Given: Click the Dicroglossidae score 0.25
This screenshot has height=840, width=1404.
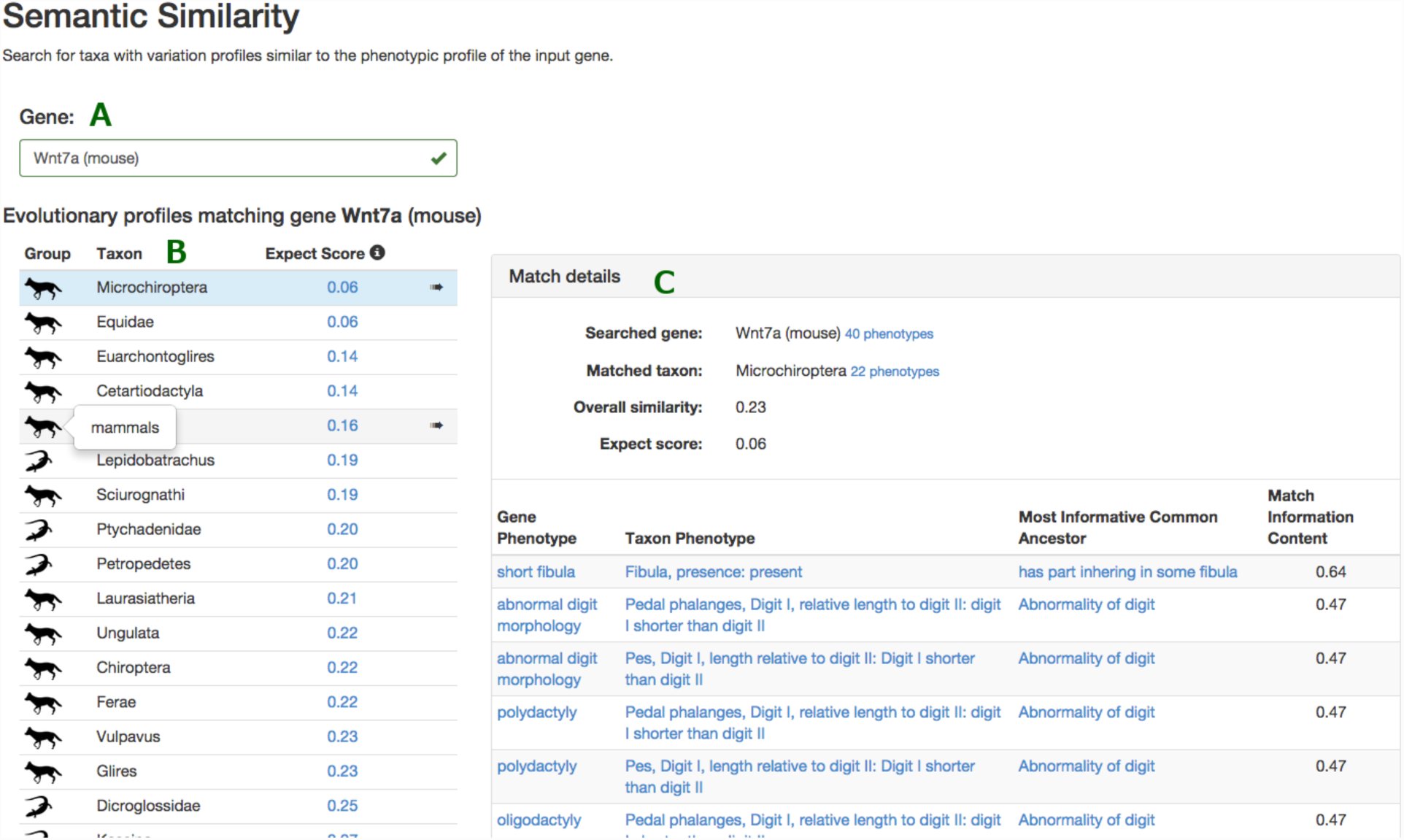Looking at the screenshot, I should [342, 806].
